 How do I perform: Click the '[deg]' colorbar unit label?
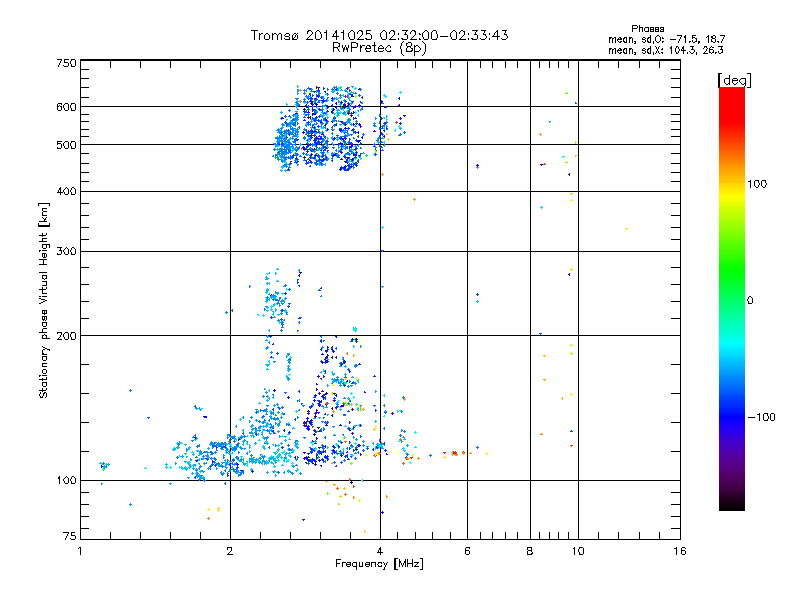pos(734,81)
